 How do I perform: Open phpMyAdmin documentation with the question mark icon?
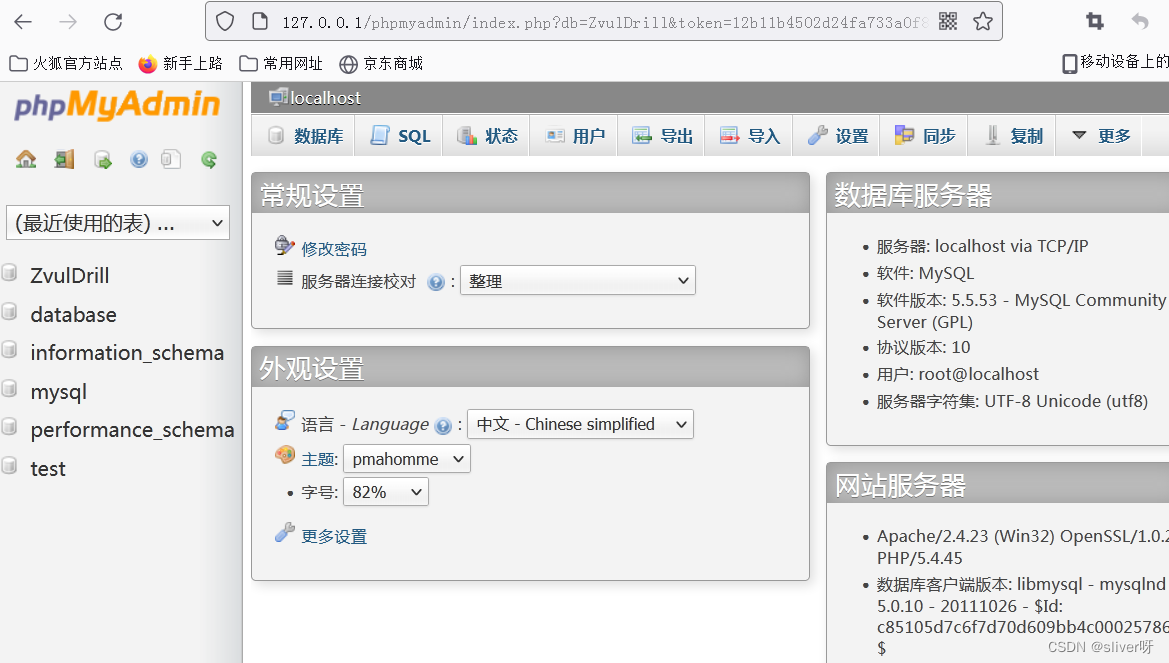point(138,158)
